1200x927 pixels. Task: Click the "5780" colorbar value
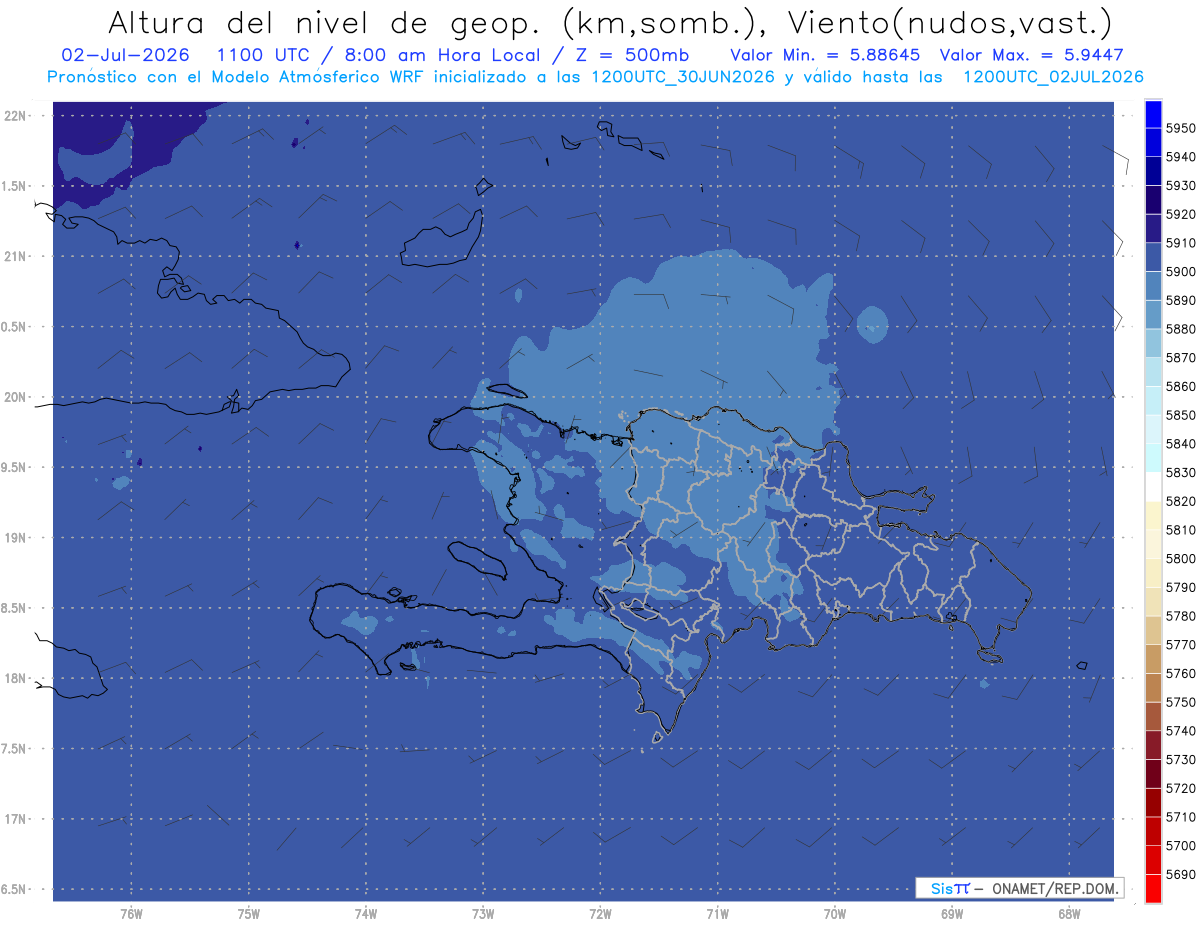pos(1180,616)
